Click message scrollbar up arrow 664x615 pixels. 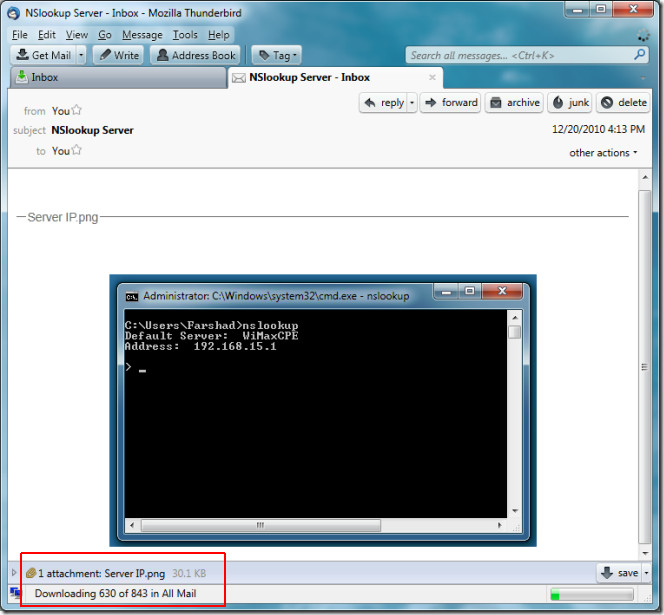[645, 177]
